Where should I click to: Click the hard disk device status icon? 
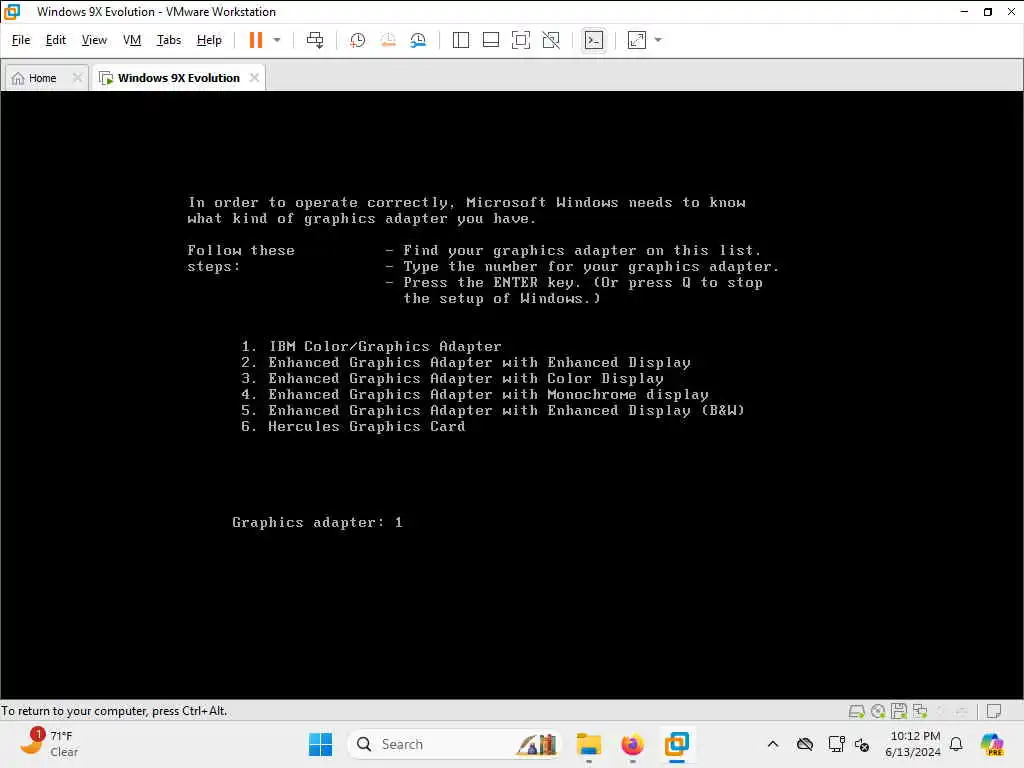[856, 711]
